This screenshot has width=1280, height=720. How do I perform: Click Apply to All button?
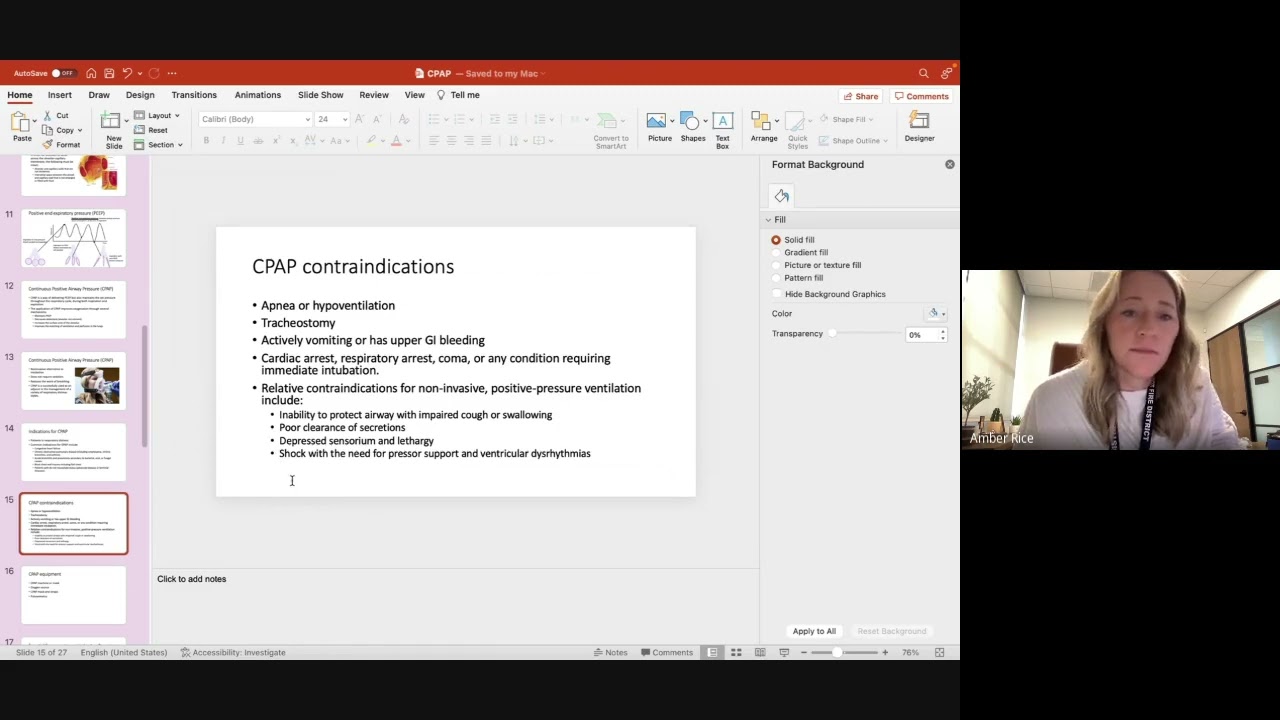click(x=814, y=631)
